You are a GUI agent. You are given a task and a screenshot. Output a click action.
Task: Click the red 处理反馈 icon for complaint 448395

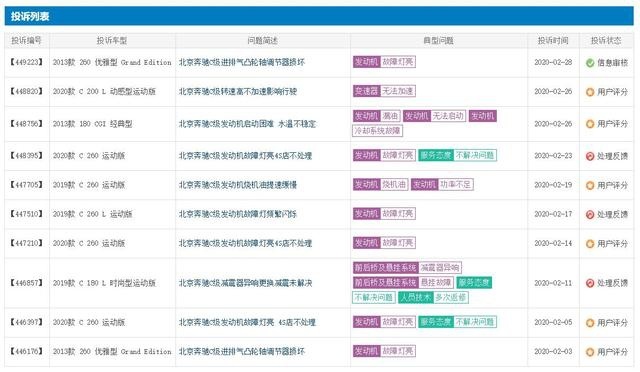coord(590,156)
